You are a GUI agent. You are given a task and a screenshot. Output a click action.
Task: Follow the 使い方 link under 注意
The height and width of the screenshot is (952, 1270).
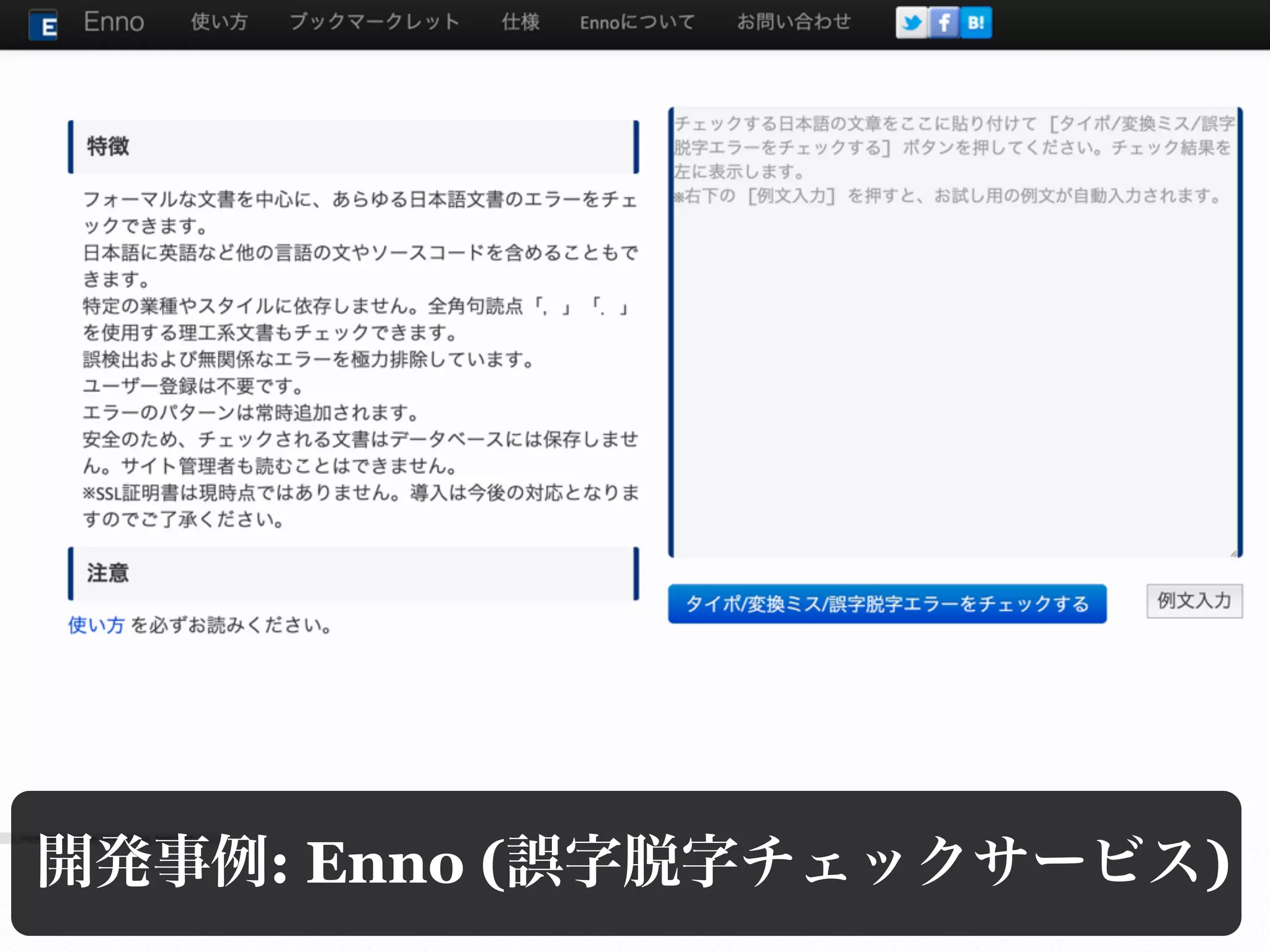[96, 625]
